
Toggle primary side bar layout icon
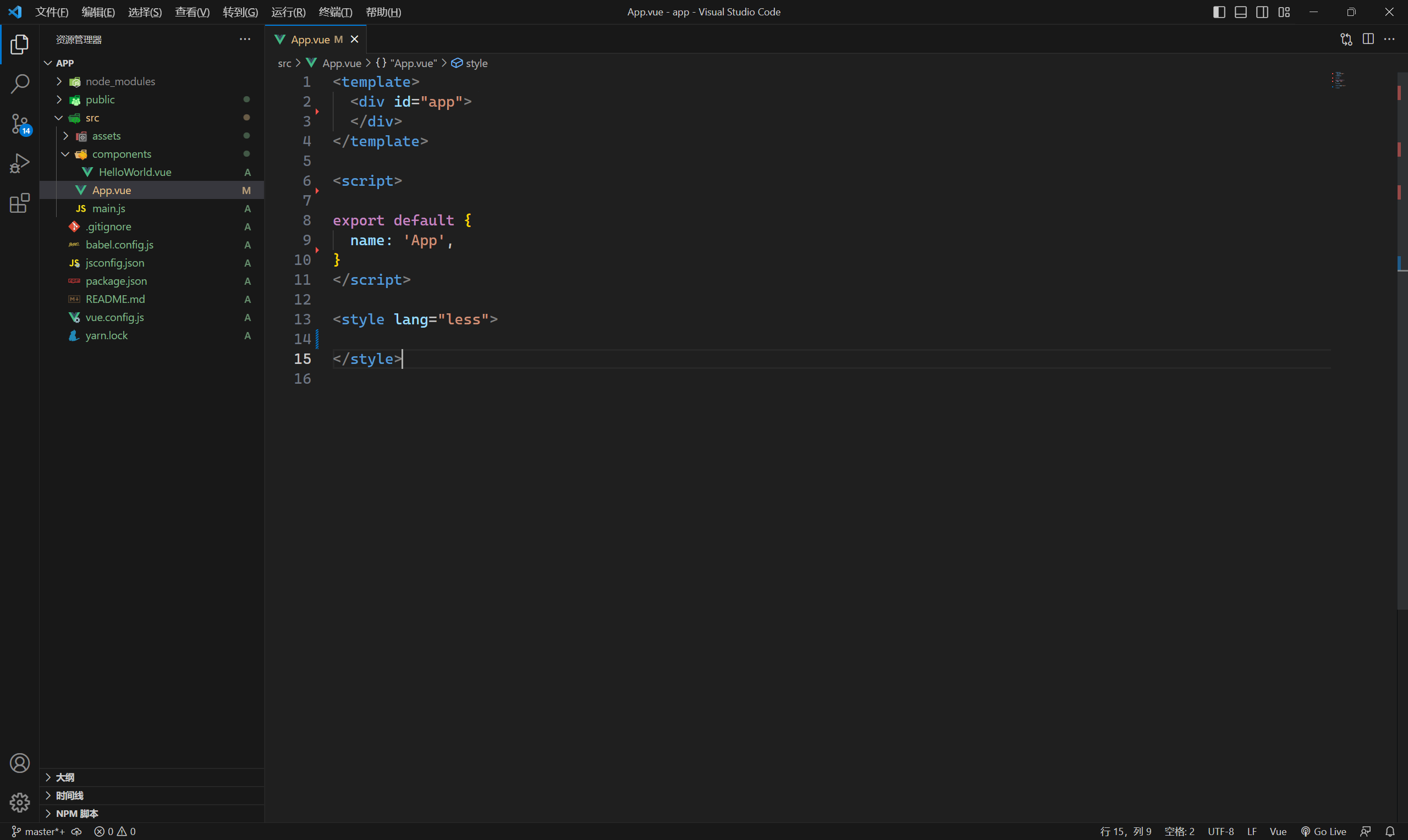(1219, 12)
